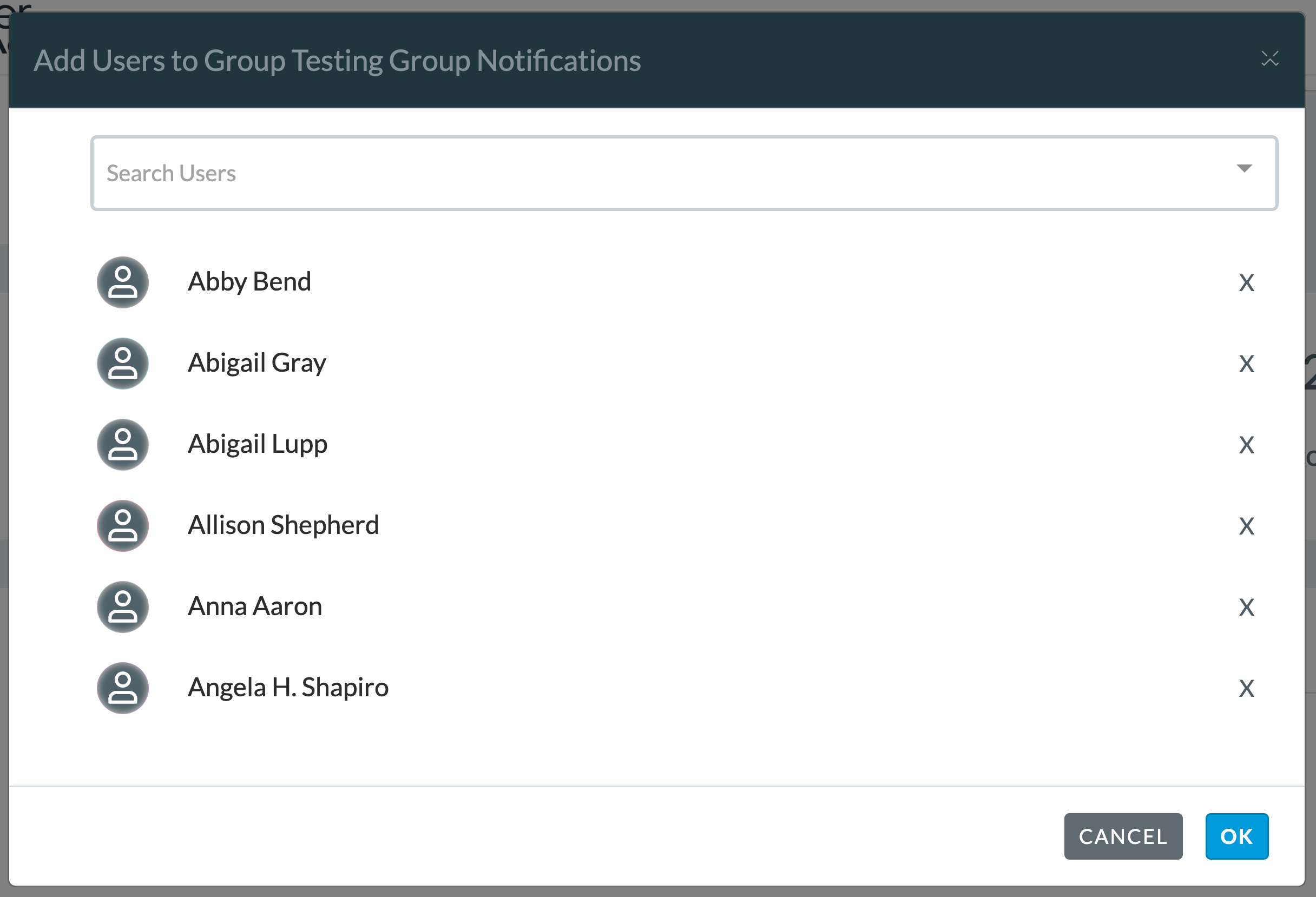Remove Allison Shepherd from selected users
This screenshot has height=897, width=1316.
1246,526
